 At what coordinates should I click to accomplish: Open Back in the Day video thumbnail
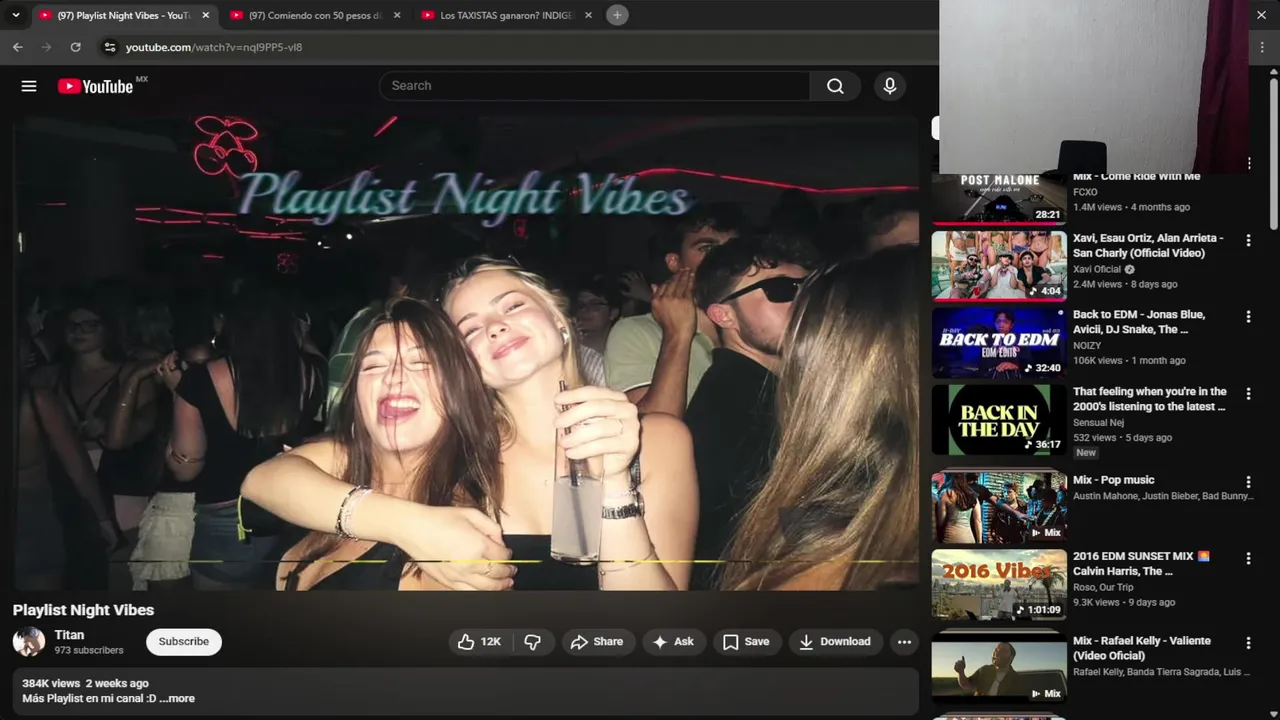pyautogui.click(x=999, y=419)
